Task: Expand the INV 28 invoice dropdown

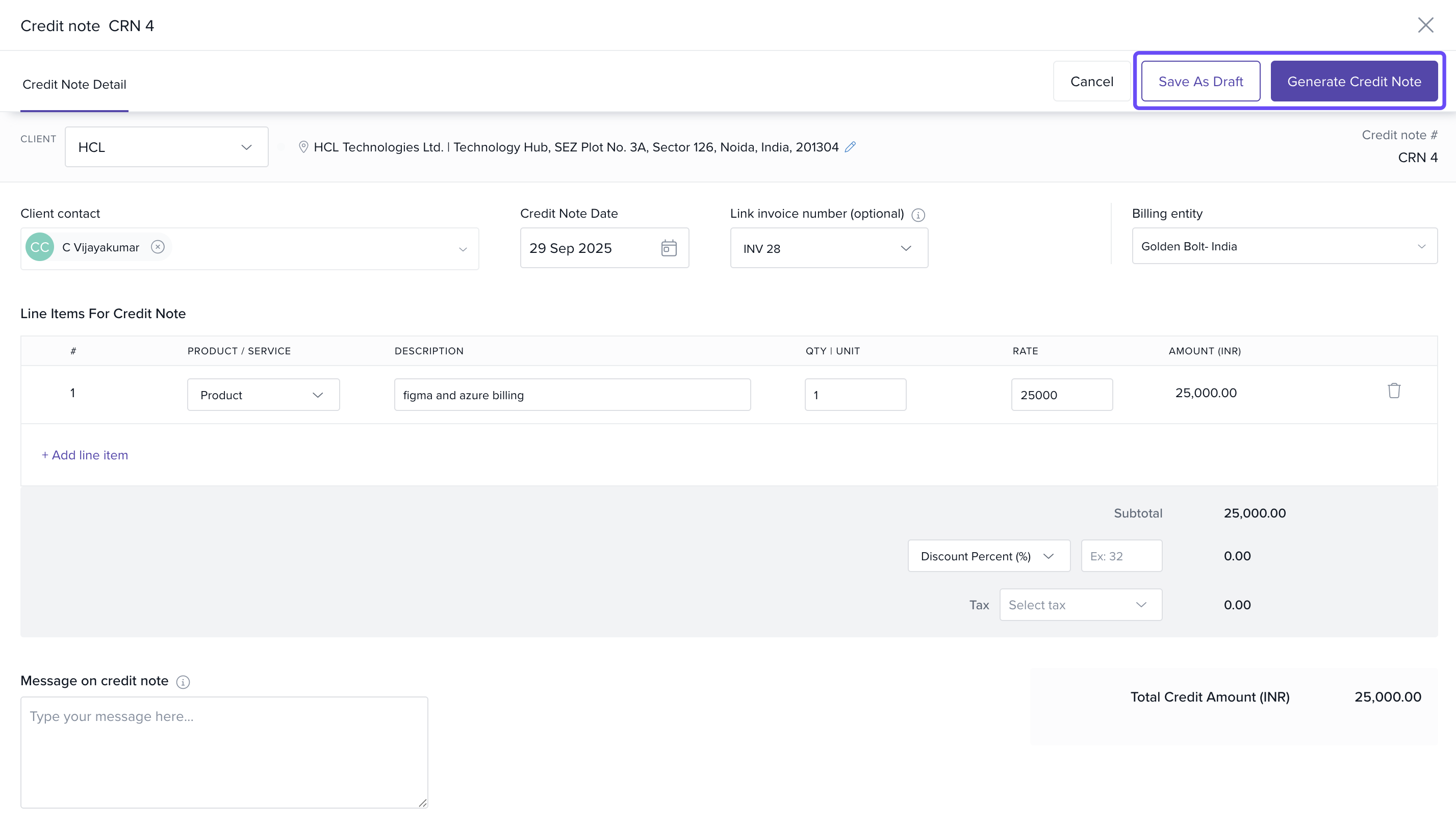Action: [x=829, y=248]
